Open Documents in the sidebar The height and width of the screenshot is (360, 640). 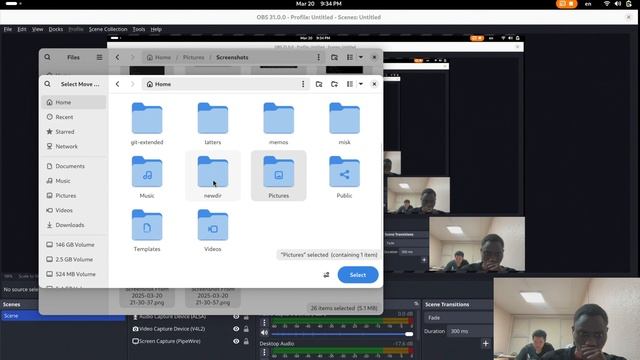pyautogui.click(x=74, y=166)
